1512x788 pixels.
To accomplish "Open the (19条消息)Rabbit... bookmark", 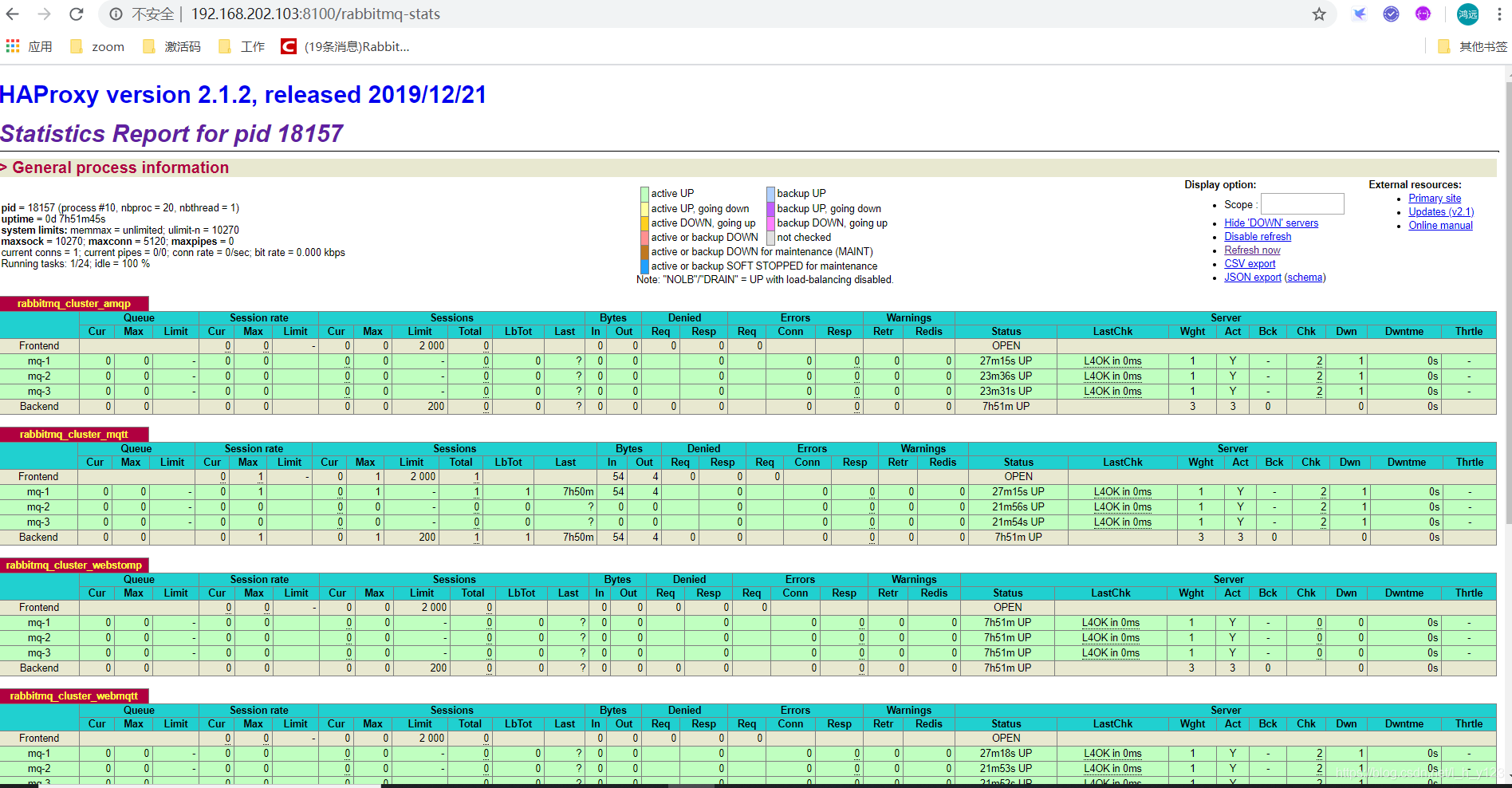I will click(345, 47).
